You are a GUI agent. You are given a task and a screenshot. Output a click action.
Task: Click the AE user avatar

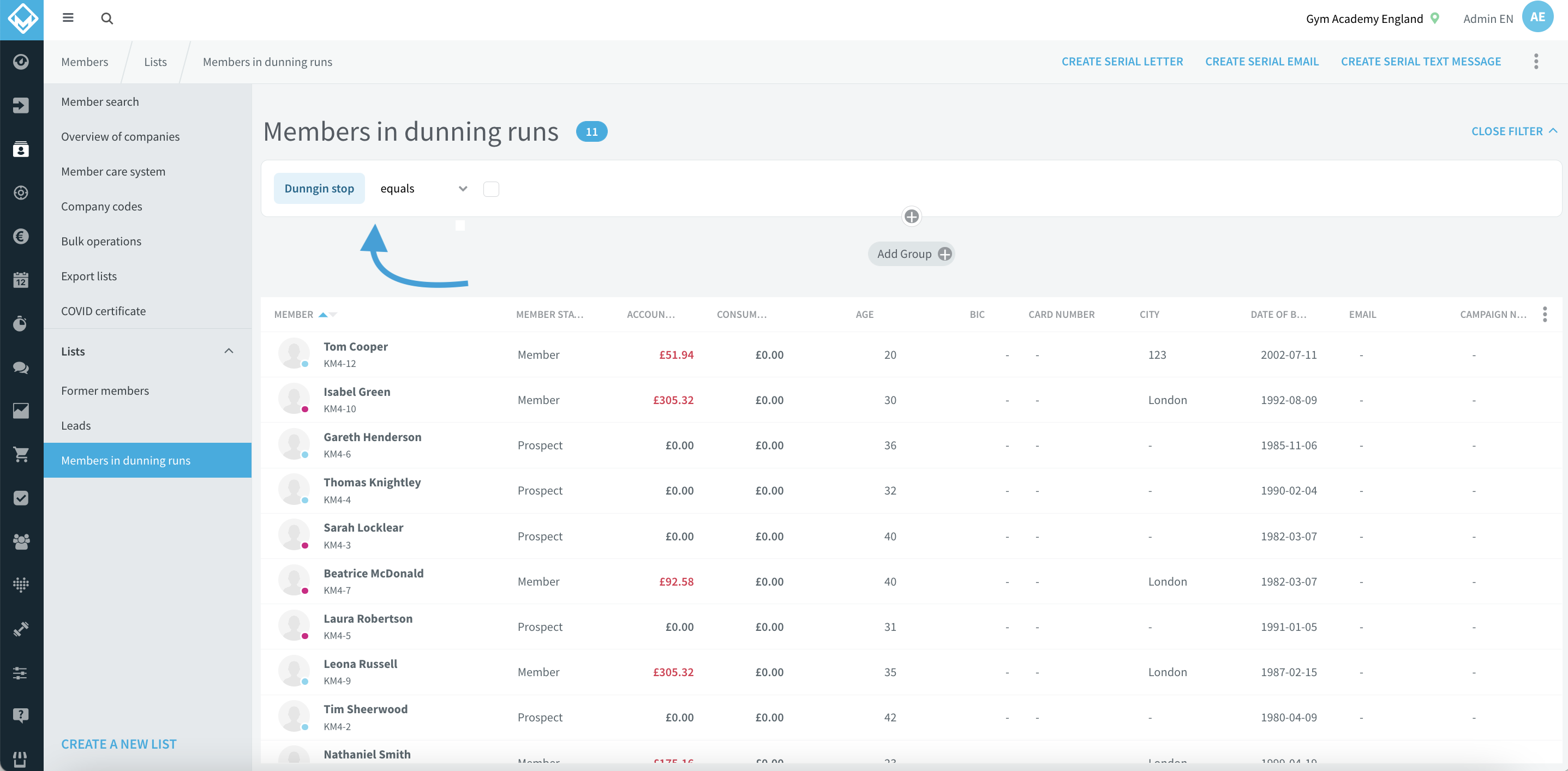pyautogui.click(x=1537, y=17)
